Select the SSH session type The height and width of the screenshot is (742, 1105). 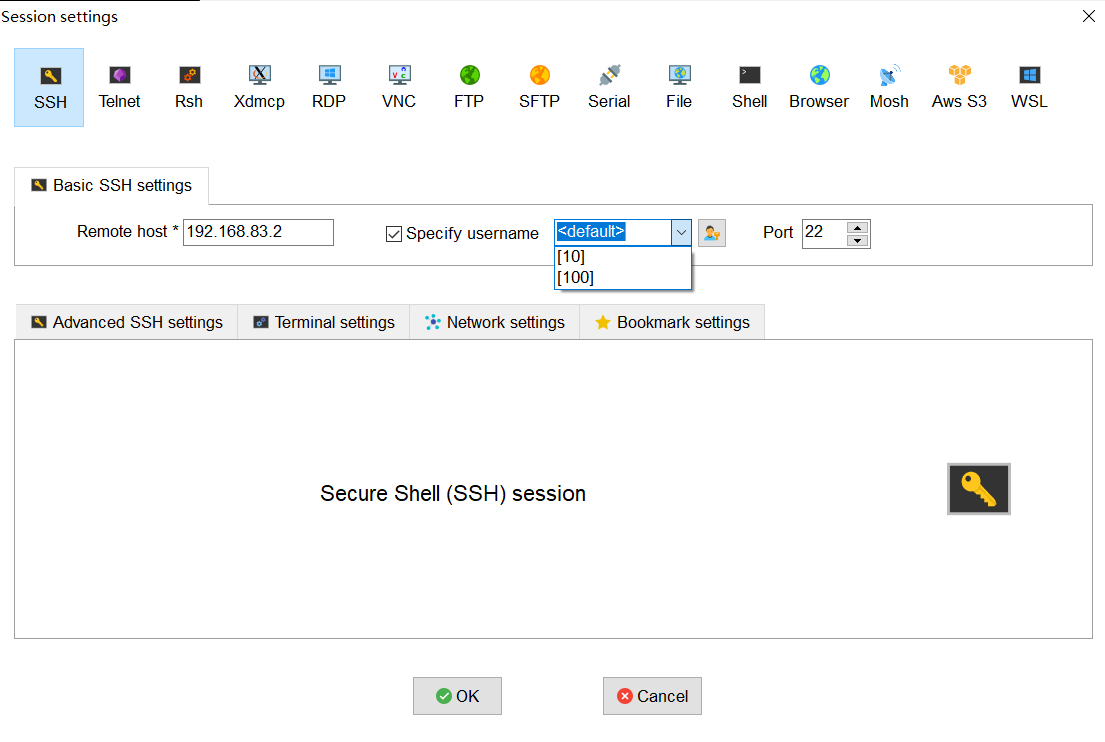[49, 87]
